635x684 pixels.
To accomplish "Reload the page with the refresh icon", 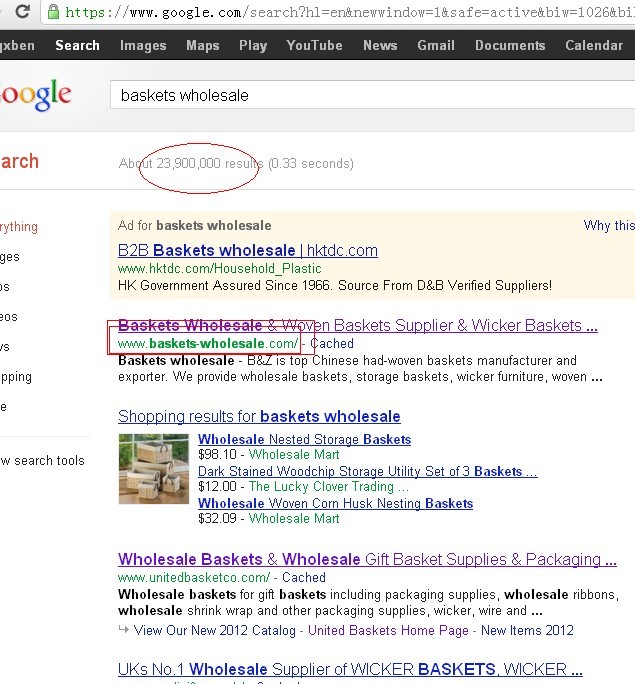I will [x=22, y=10].
